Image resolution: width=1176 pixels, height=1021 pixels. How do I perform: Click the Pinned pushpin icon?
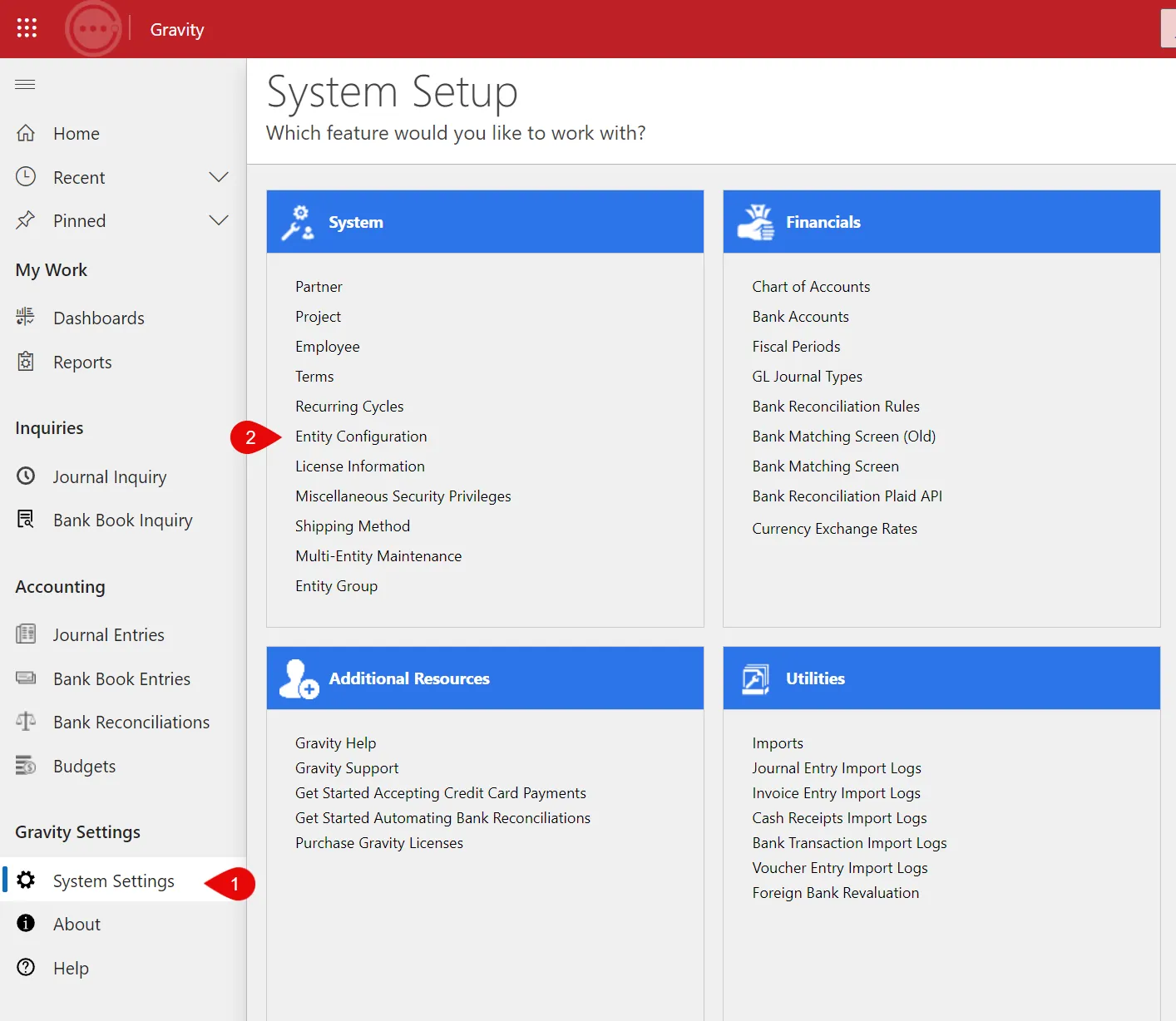coord(26,220)
